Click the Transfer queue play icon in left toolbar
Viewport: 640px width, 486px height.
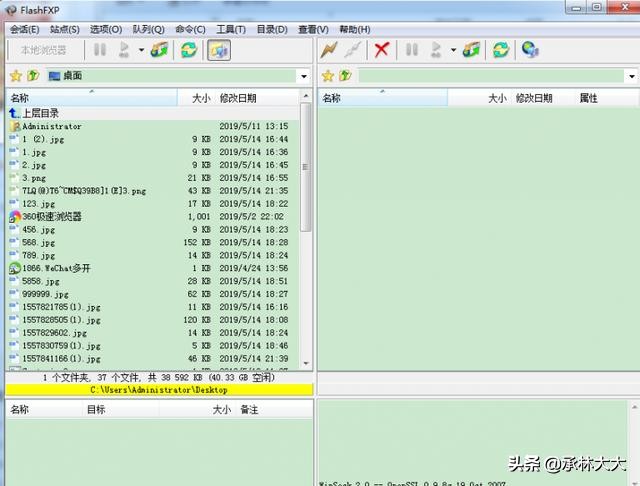[124, 50]
